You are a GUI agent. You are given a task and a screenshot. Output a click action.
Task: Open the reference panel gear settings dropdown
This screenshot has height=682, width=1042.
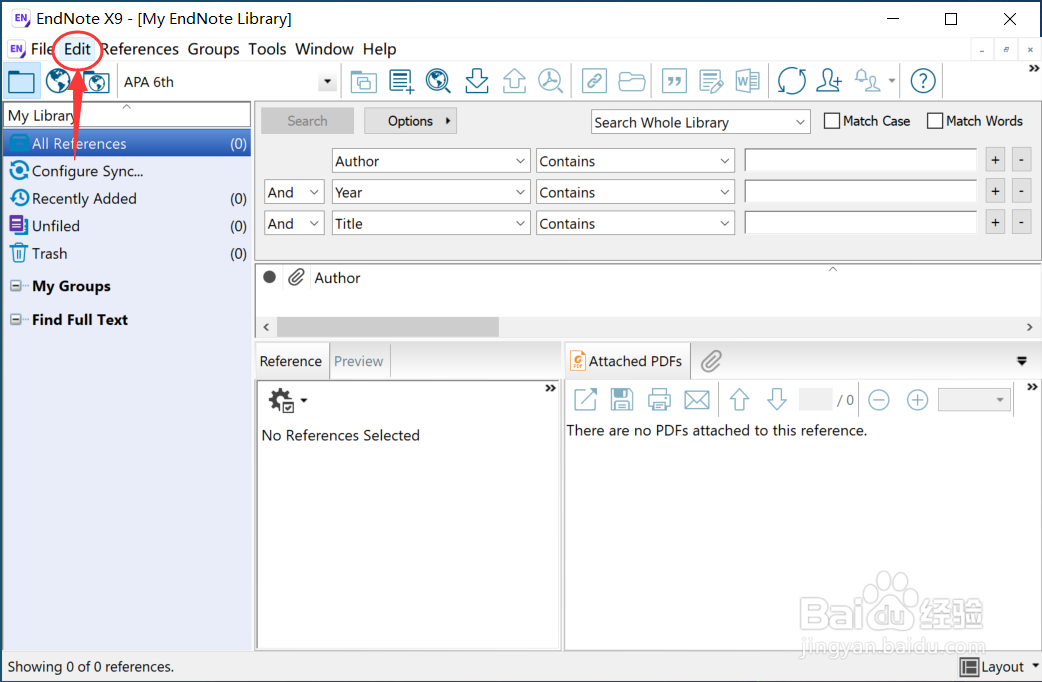[x=287, y=400]
